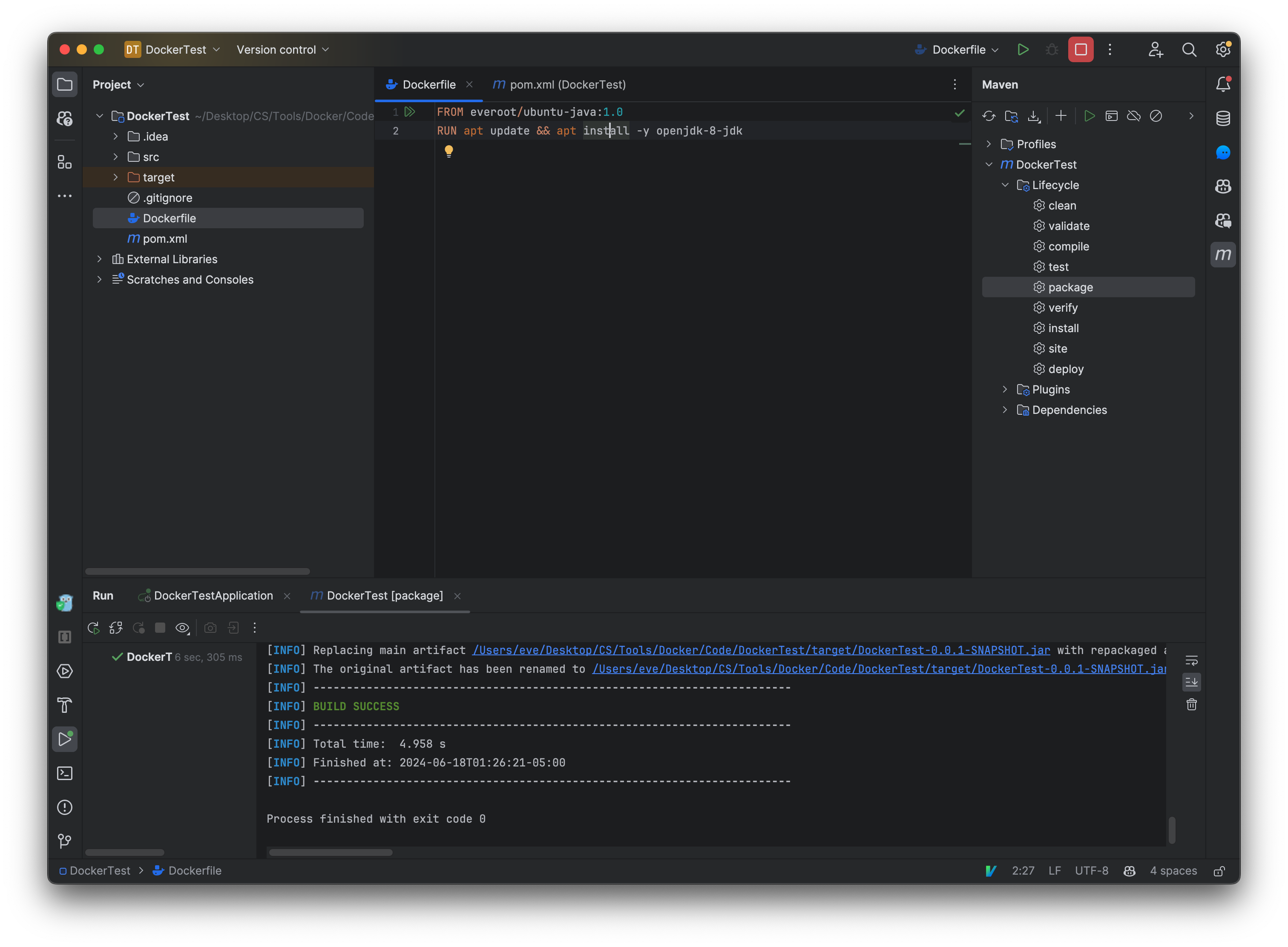Click Download Sources and Documentation in Maven toolbar
This screenshot has height=947, width=1288.
(x=1033, y=116)
